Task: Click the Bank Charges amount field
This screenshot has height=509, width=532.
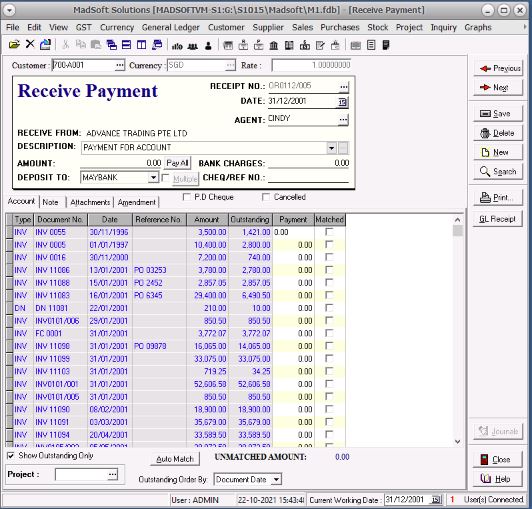Action: [308, 163]
